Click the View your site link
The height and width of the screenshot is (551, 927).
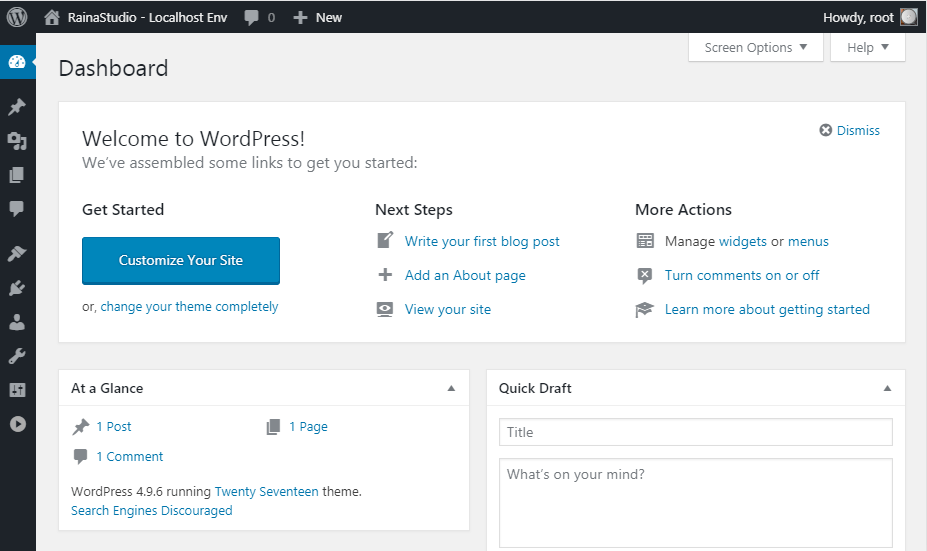(448, 309)
